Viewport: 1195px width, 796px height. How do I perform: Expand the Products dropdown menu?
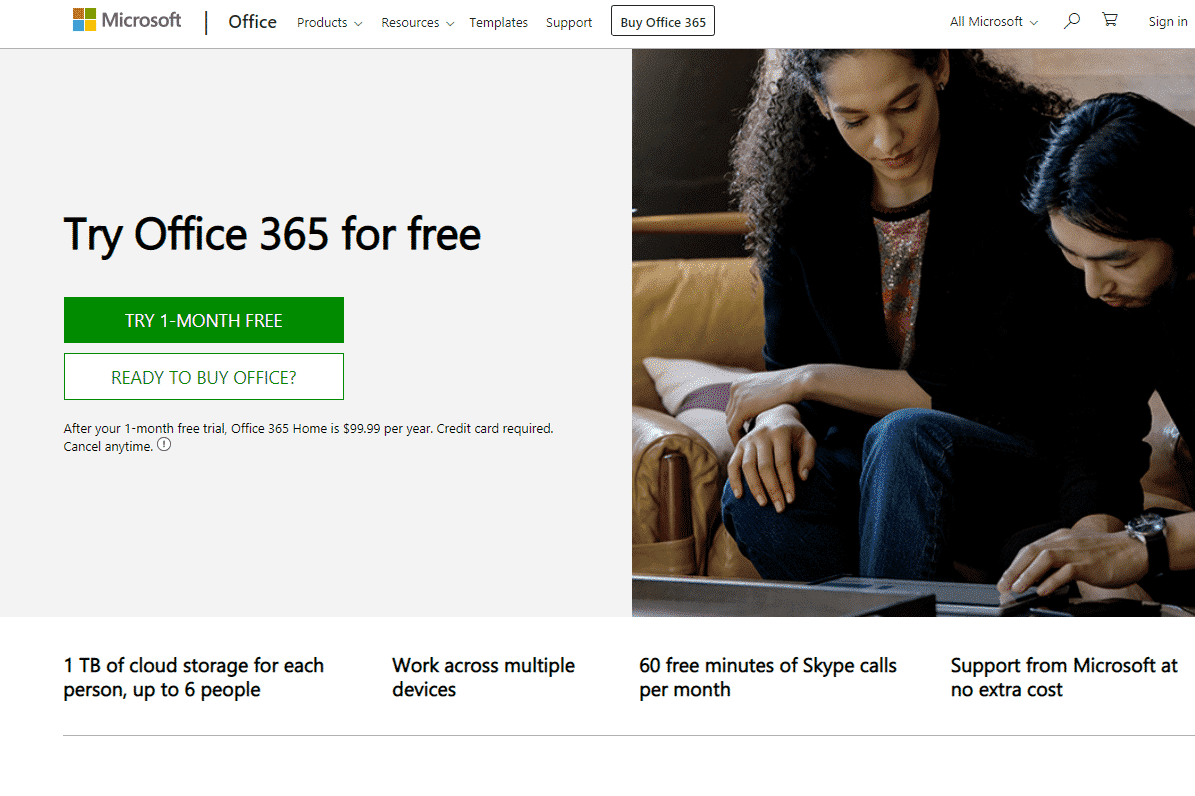pyautogui.click(x=329, y=23)
